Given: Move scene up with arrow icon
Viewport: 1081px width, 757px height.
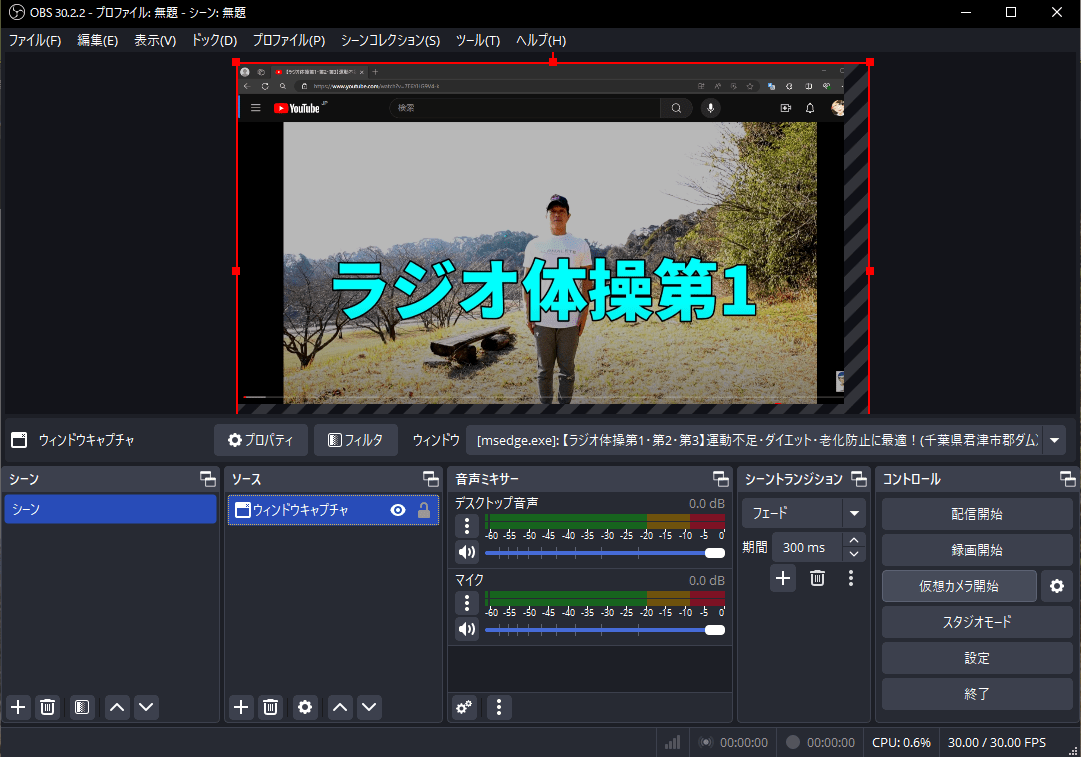Looking at the screenshot, I should click(x=117, y=707).
